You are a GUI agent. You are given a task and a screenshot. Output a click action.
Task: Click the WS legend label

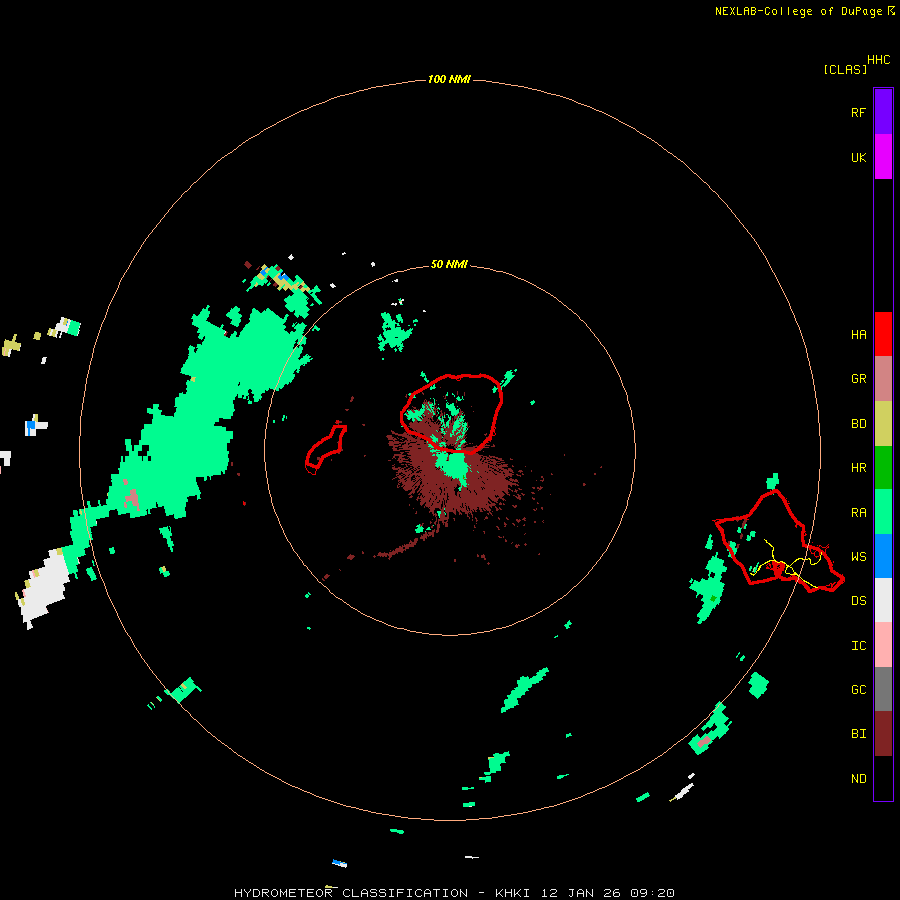(858, 557)
